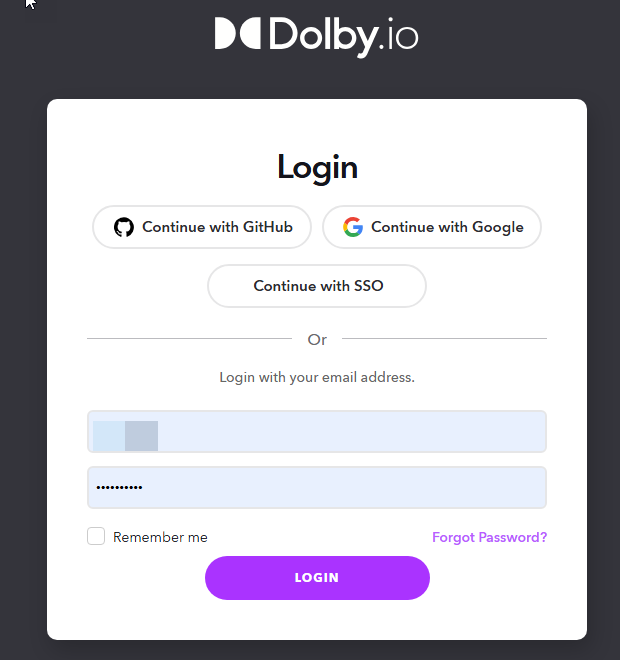Click the Google "G" logo icon

point(353,227)
